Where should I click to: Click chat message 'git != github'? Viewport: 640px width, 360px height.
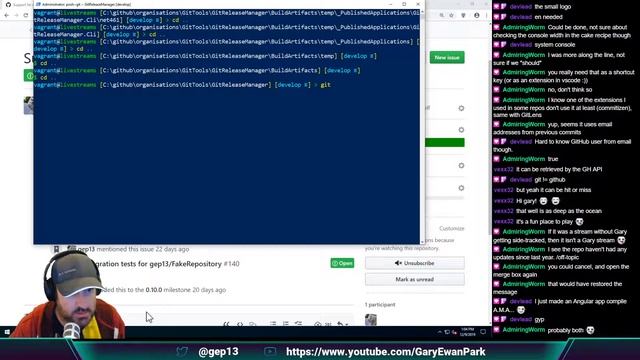click(x=550, y=180)
